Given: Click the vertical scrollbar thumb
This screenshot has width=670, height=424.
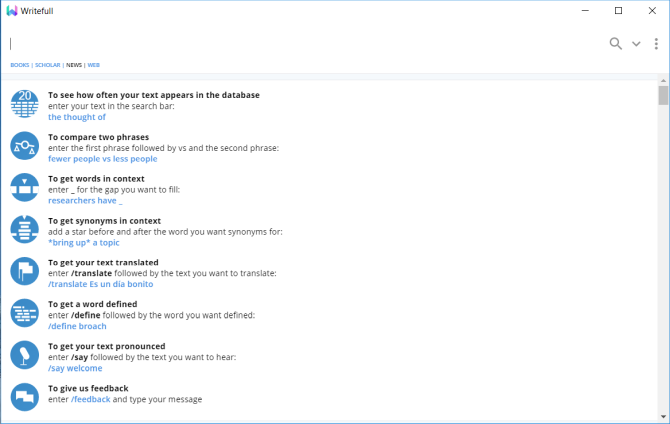Looking at the screenshot, I should coord(663,96).
